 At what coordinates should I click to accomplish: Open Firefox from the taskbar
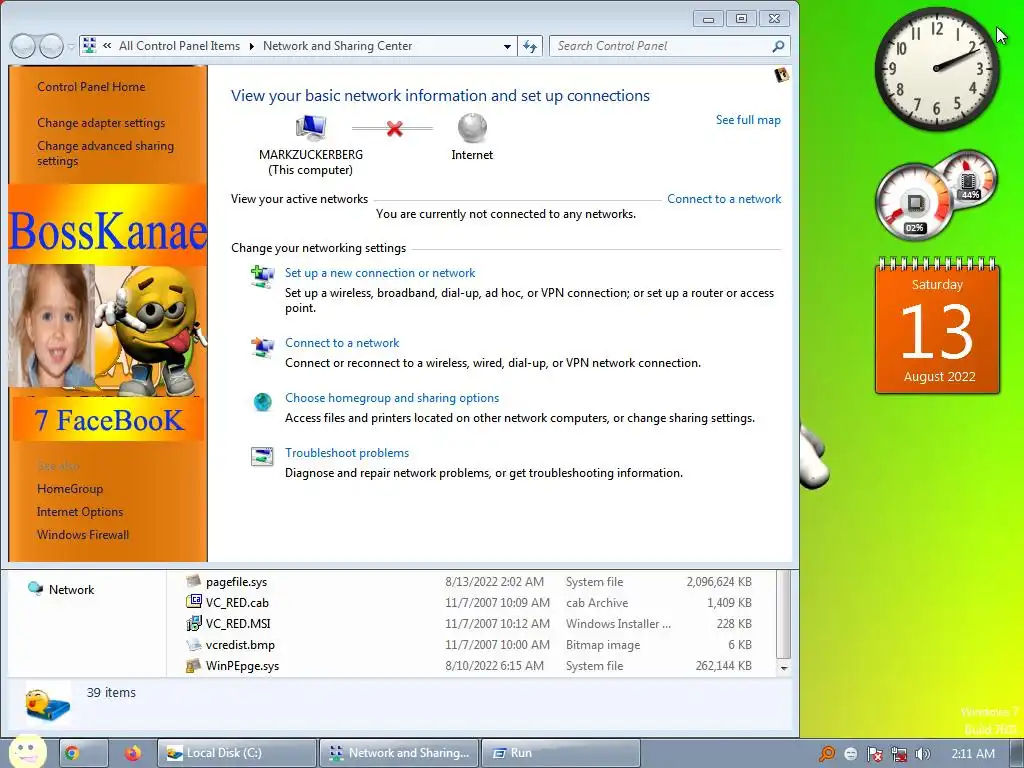click(x=133, y=753)
